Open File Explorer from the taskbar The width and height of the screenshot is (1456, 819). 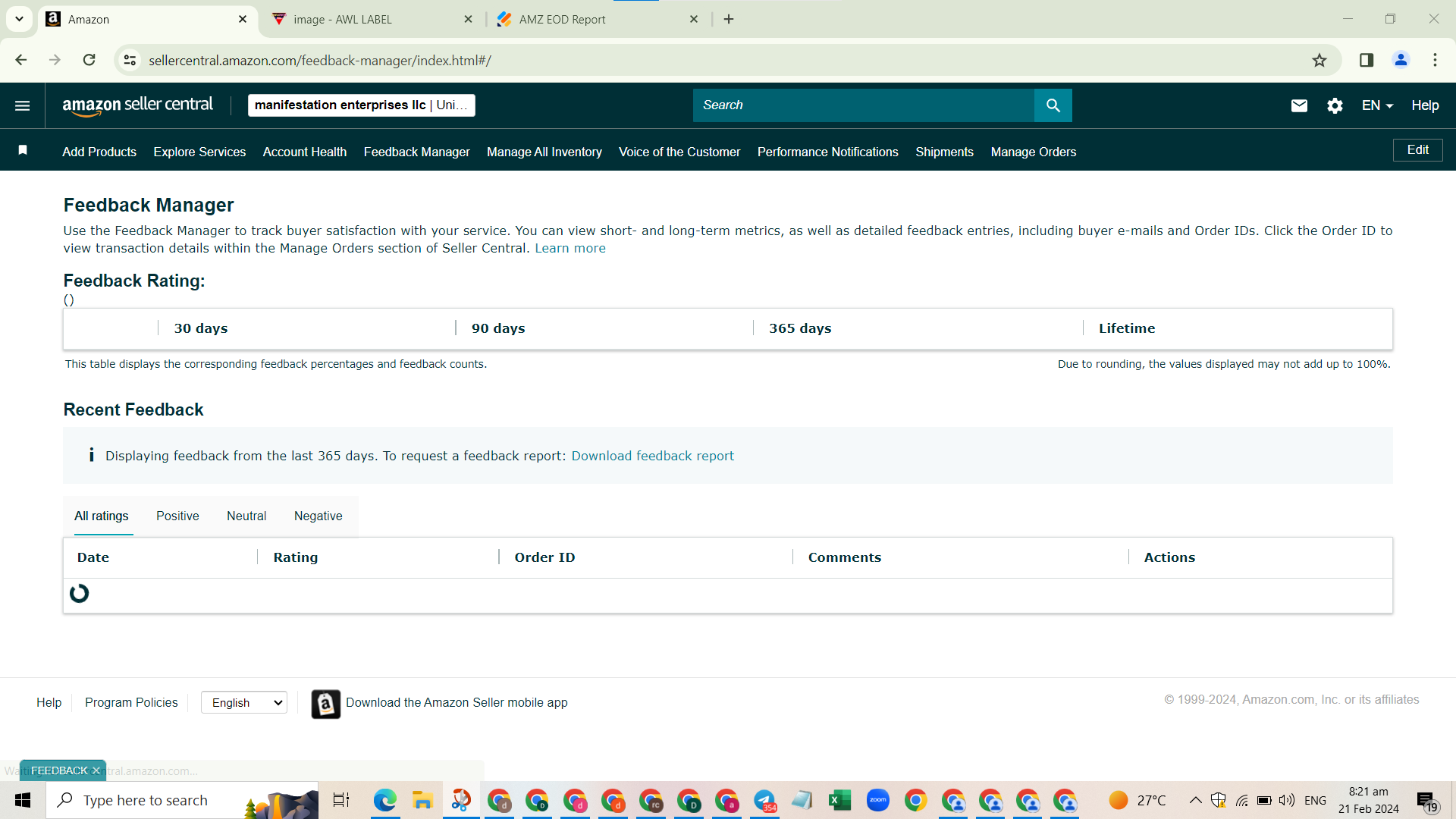[x=422, y=800]
